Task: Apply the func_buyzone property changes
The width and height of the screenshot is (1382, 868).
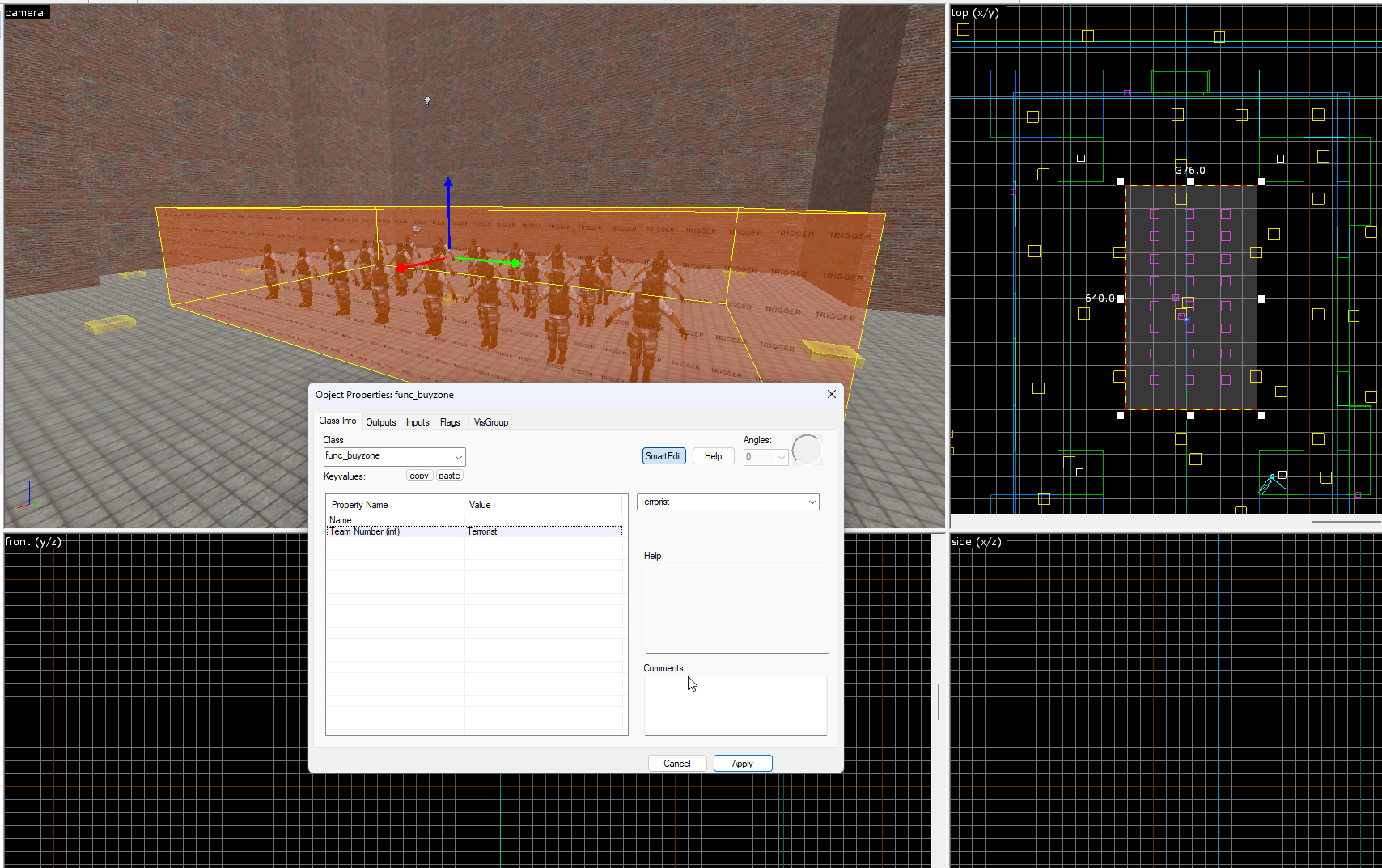Action: 743,764
